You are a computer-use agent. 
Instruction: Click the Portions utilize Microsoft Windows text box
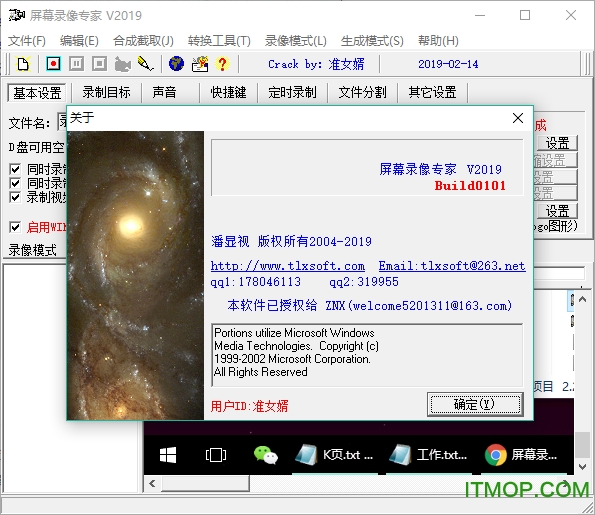pos(367,355)
